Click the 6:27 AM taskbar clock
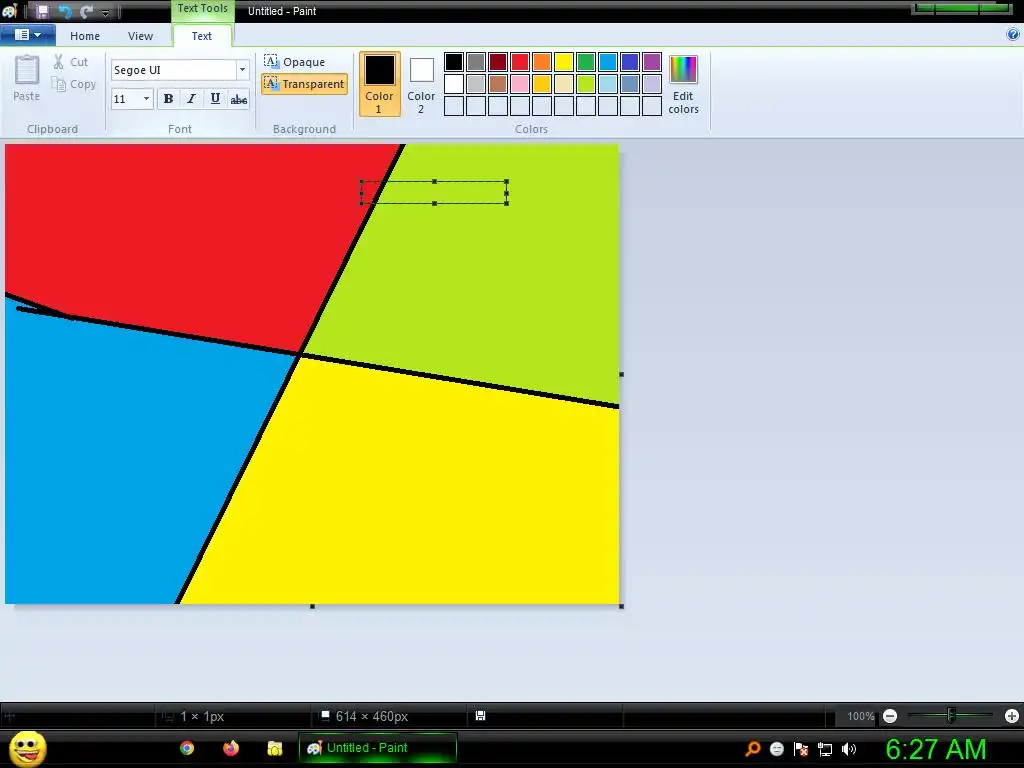The height and width of the screenshot is (768, 1024). (x=936, y=749)
